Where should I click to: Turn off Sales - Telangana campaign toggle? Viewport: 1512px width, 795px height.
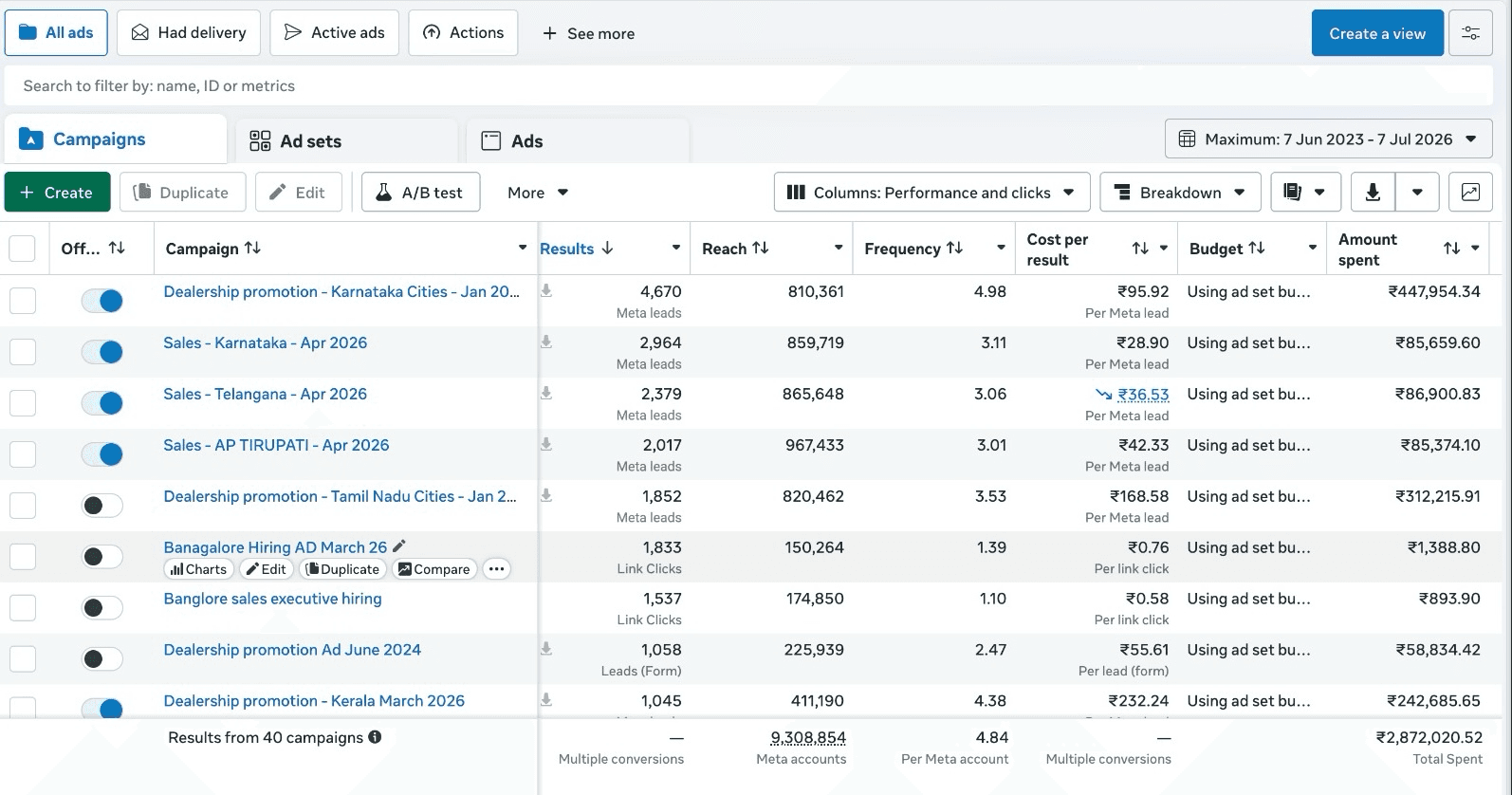pos(102,403)
